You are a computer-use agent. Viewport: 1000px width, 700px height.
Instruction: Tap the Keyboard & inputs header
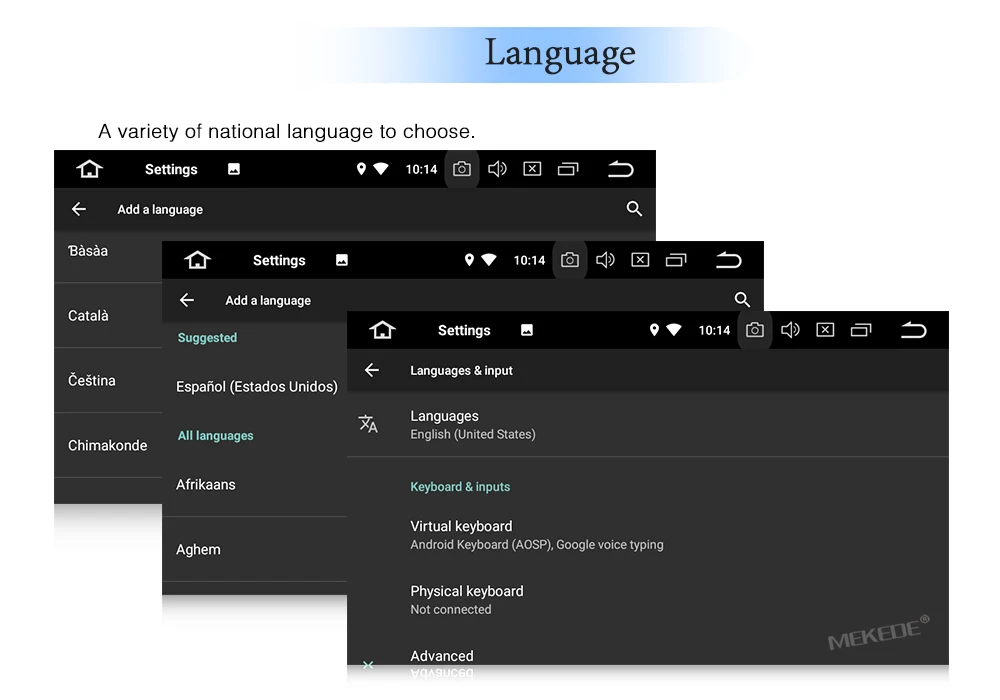click(460, 486)
